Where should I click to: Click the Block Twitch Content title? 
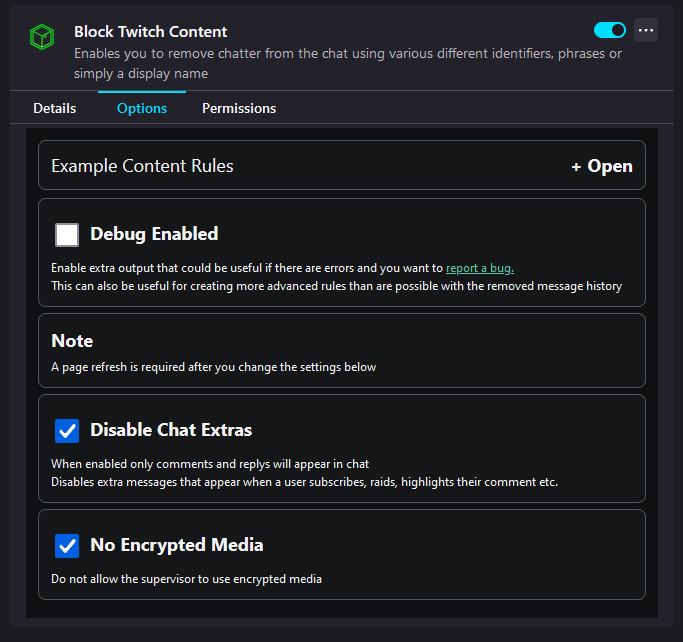tap(151, 32)
